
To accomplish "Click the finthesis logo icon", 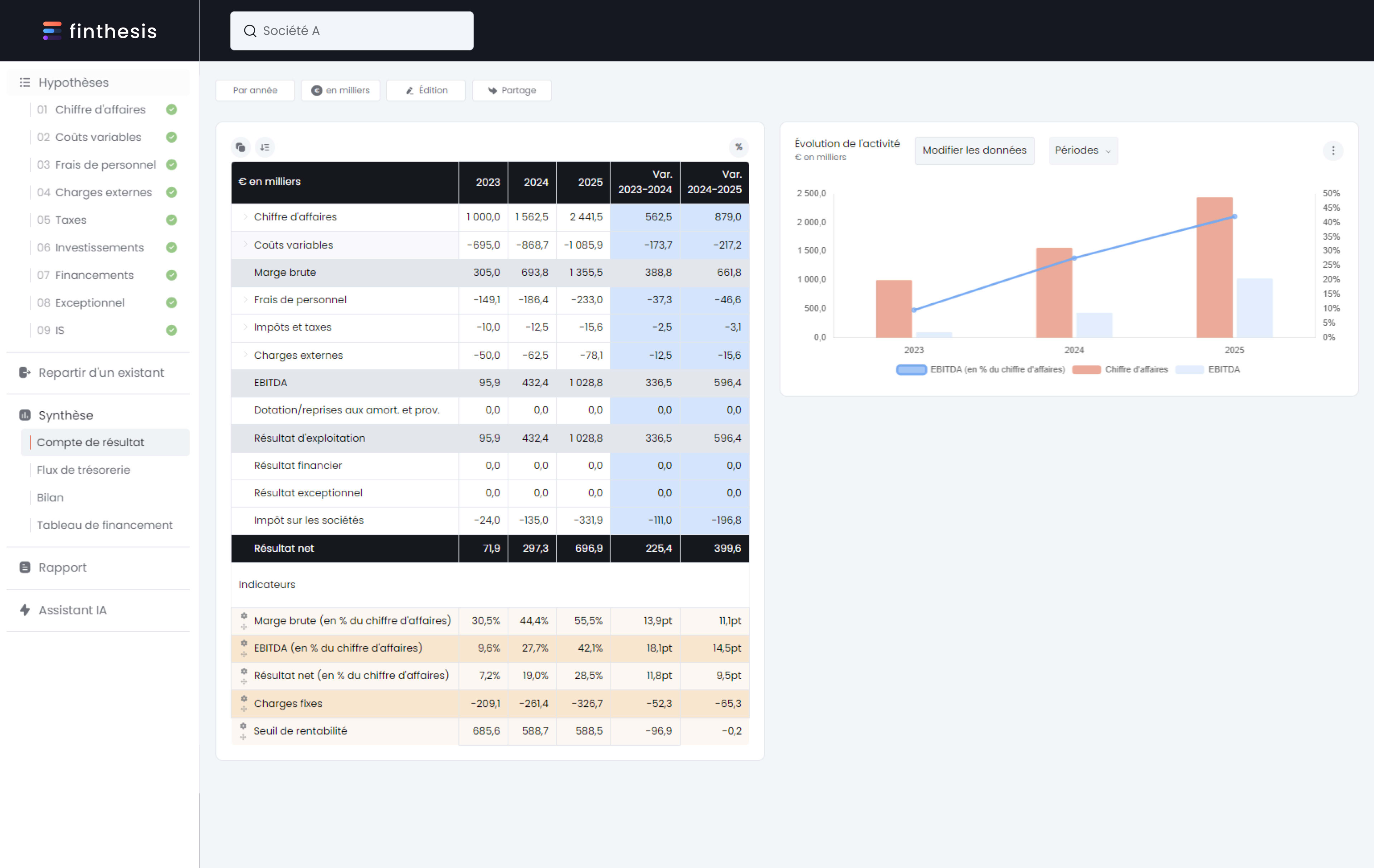I will [52, 31].
